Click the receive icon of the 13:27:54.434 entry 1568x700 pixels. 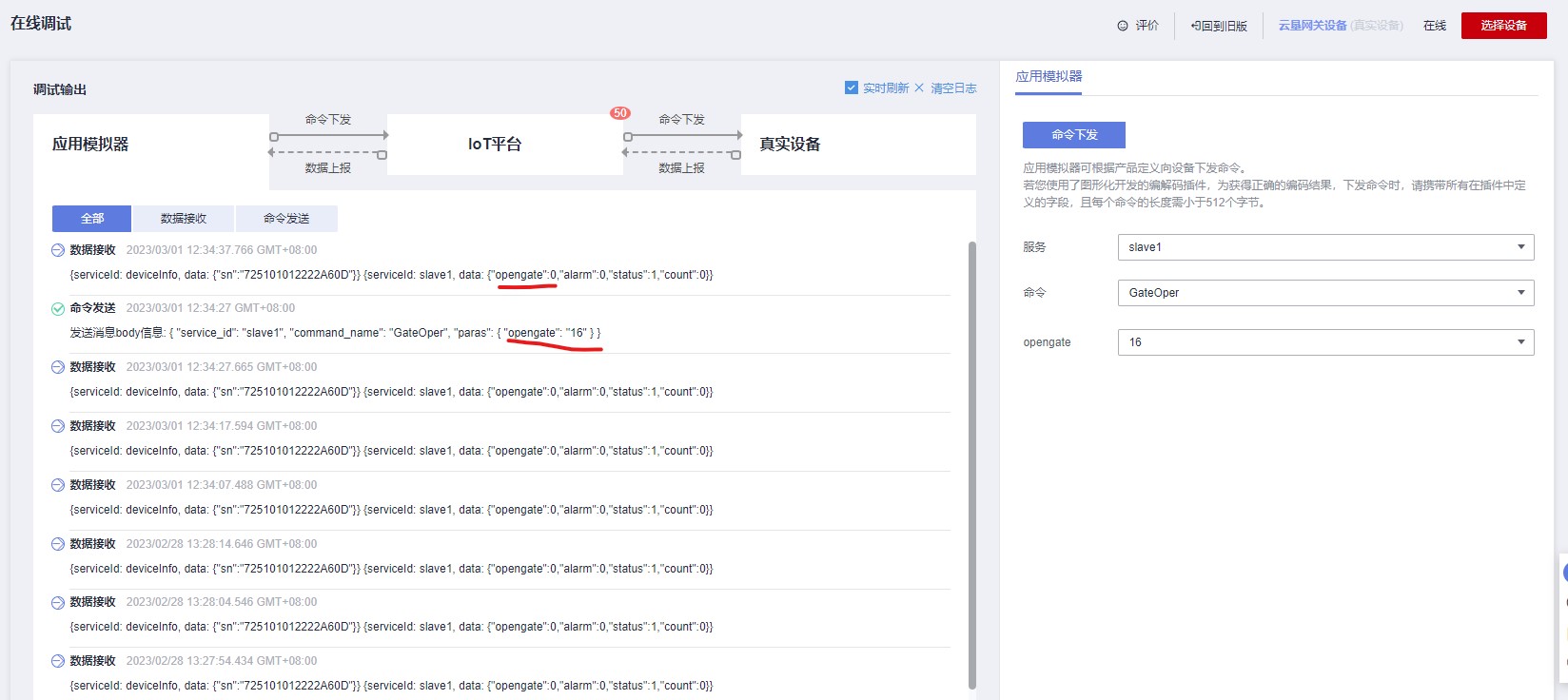(58, 661)
